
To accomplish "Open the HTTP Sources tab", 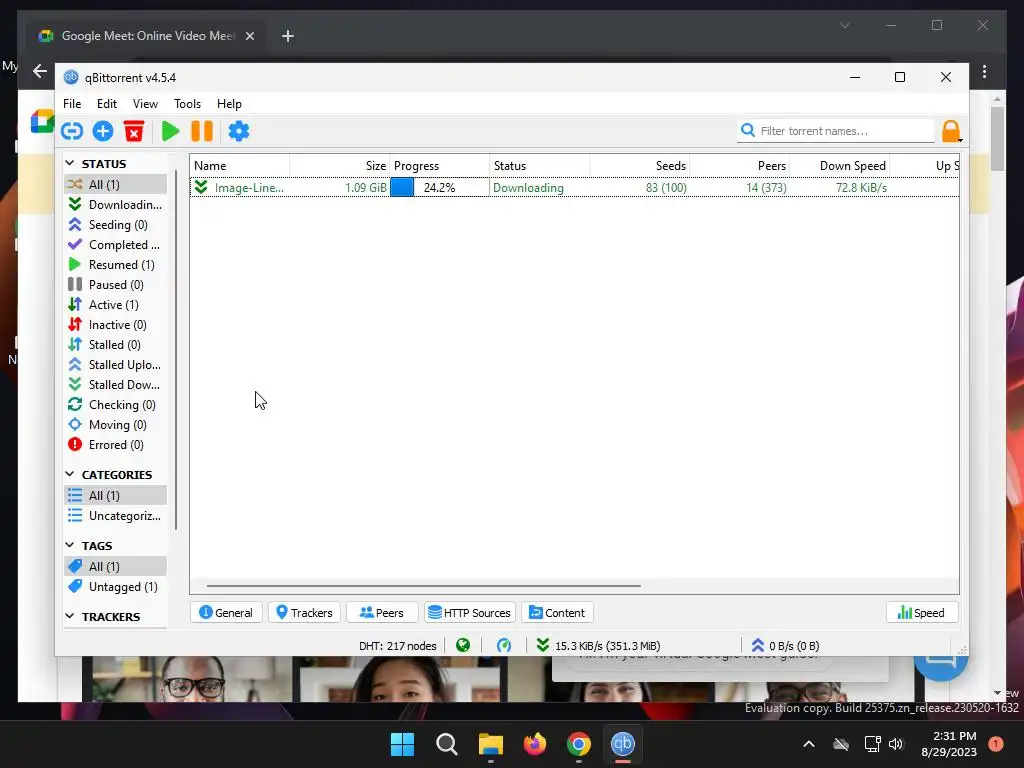I will click(x=470, y=613).
